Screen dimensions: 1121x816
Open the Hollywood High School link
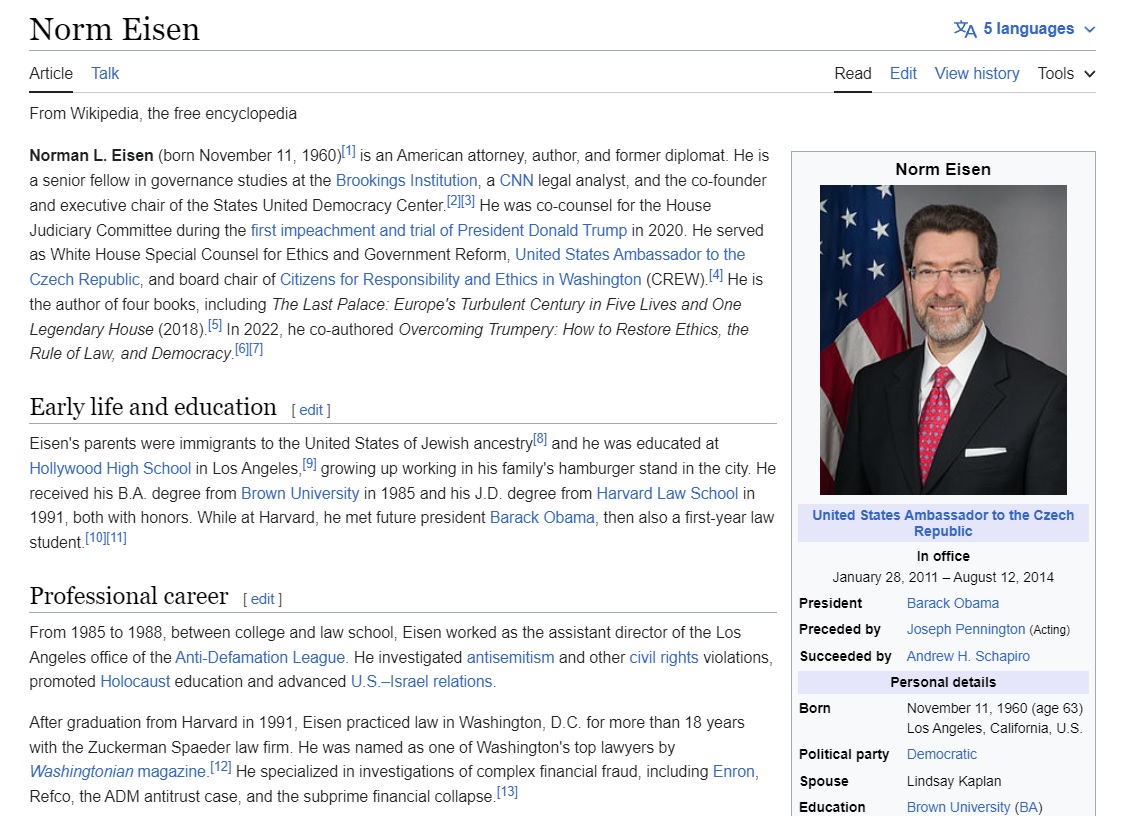click(x=110, y=468)
